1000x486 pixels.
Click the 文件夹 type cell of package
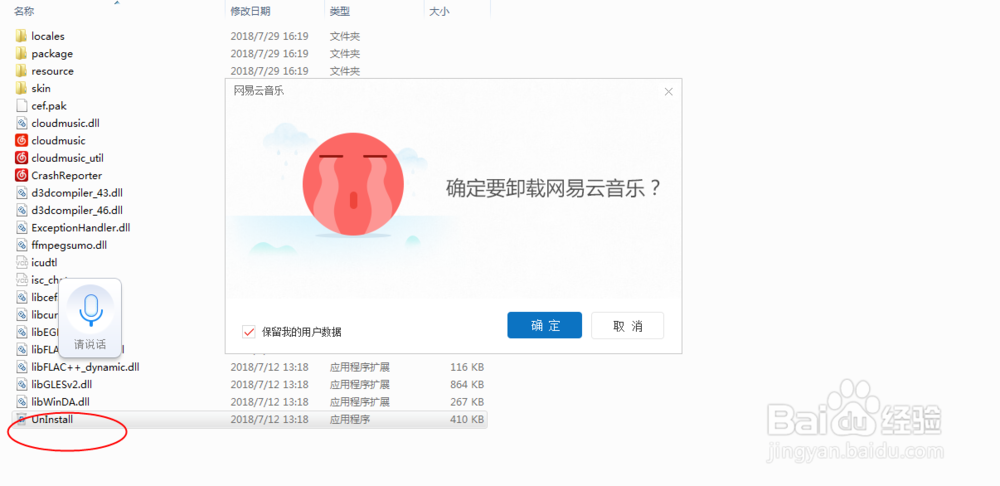[344, 54]
